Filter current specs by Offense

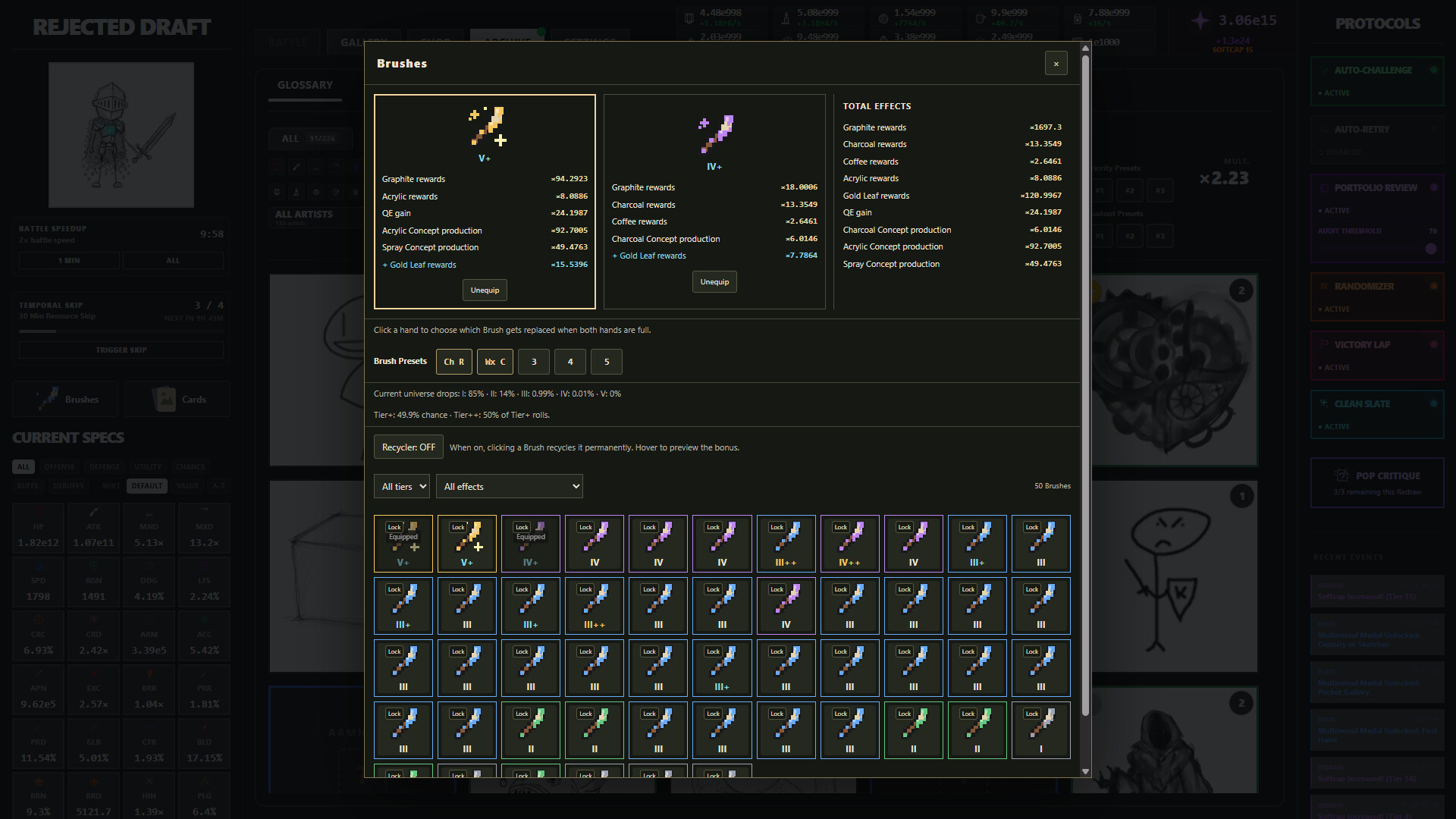(x=59, y=467)
